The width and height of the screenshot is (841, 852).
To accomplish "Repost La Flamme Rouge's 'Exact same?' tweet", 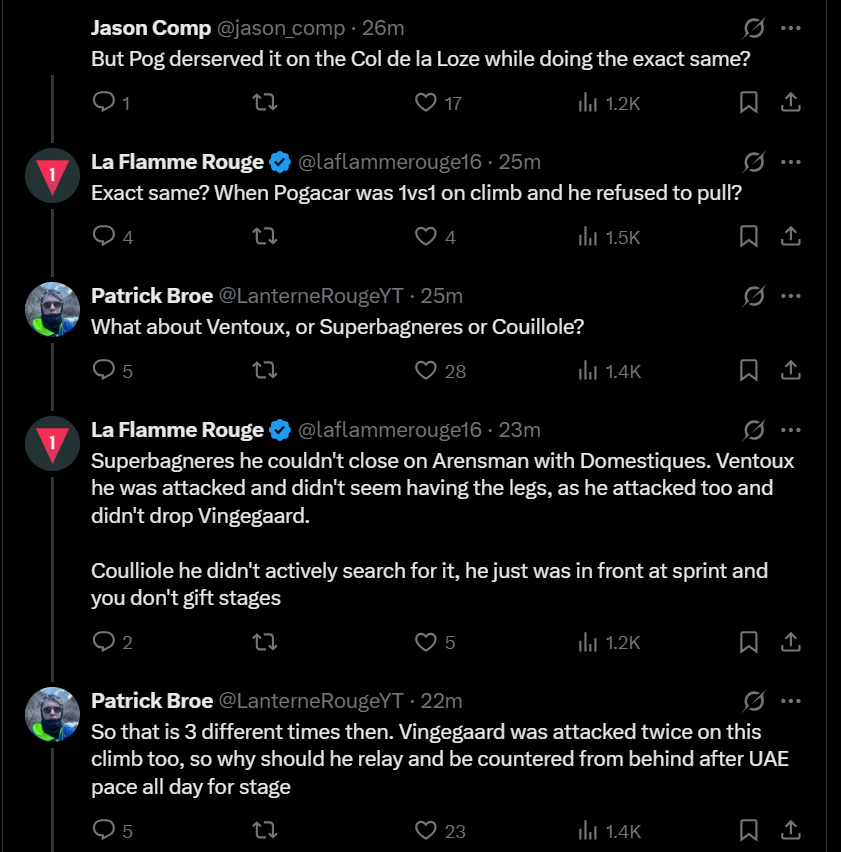I will pyautogui.click(x=266, y=236).
